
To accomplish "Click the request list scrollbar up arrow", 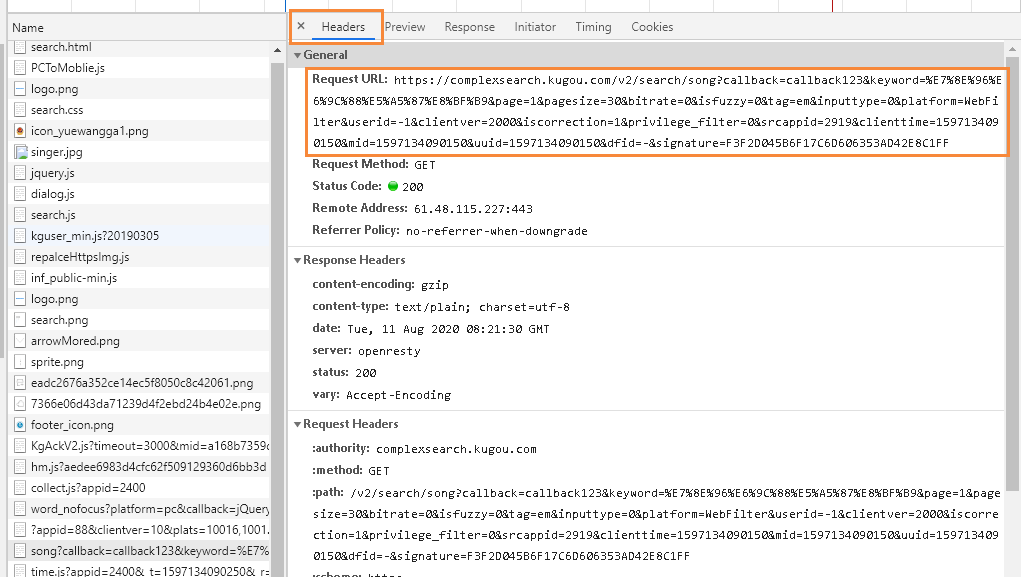I will click(x=277, y=50).
